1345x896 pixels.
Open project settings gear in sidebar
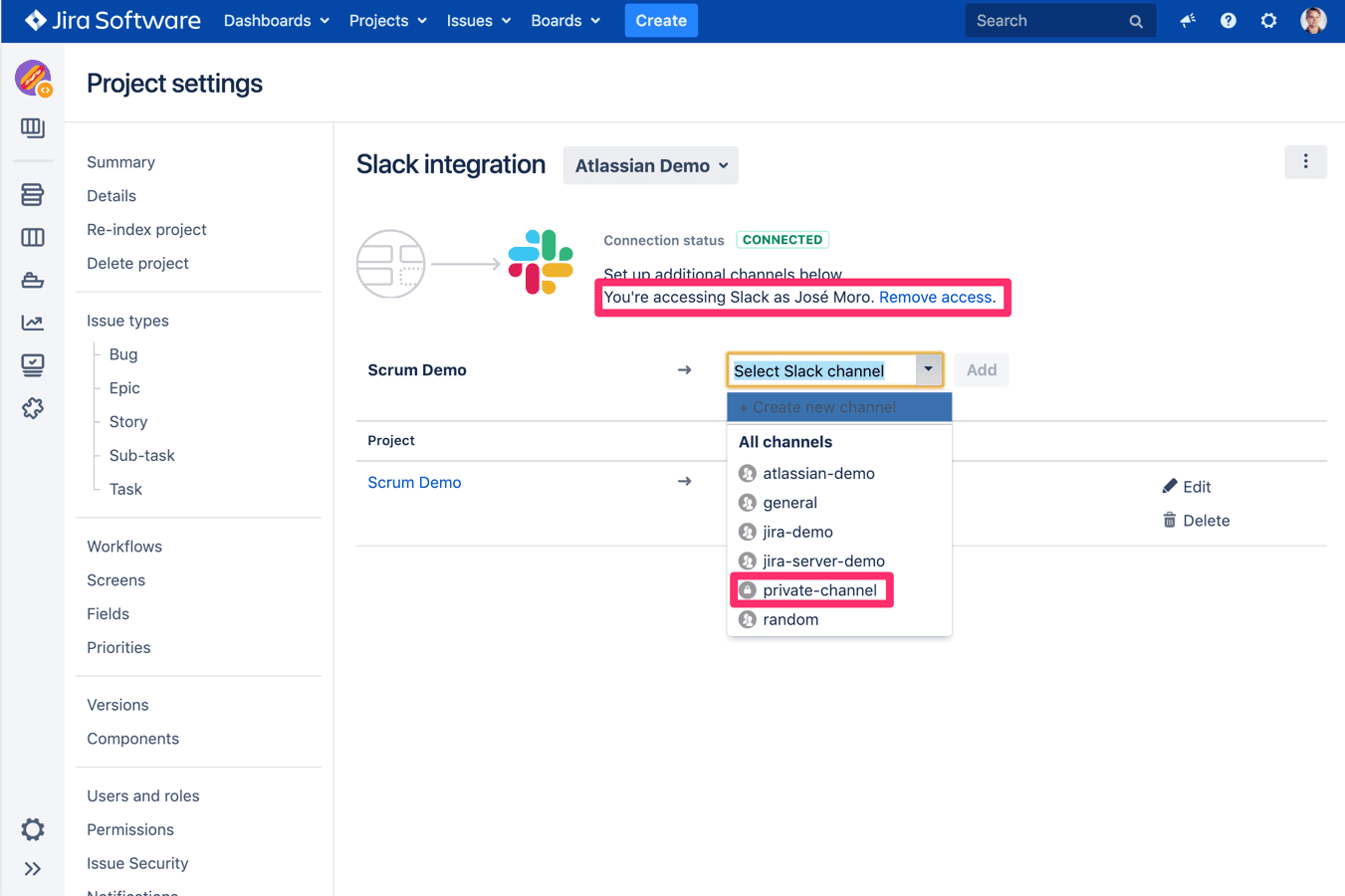pyautogui.click(x=33, y=829)
